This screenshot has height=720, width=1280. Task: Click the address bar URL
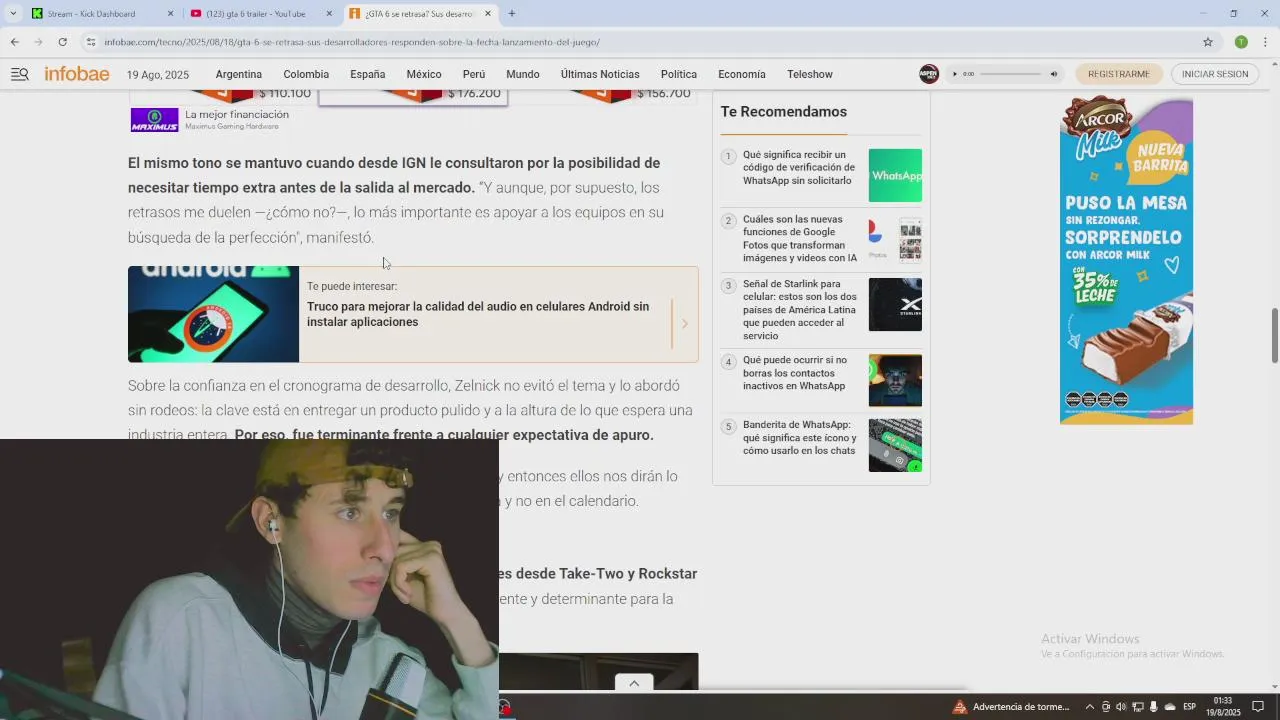click(x=352, y=42)
